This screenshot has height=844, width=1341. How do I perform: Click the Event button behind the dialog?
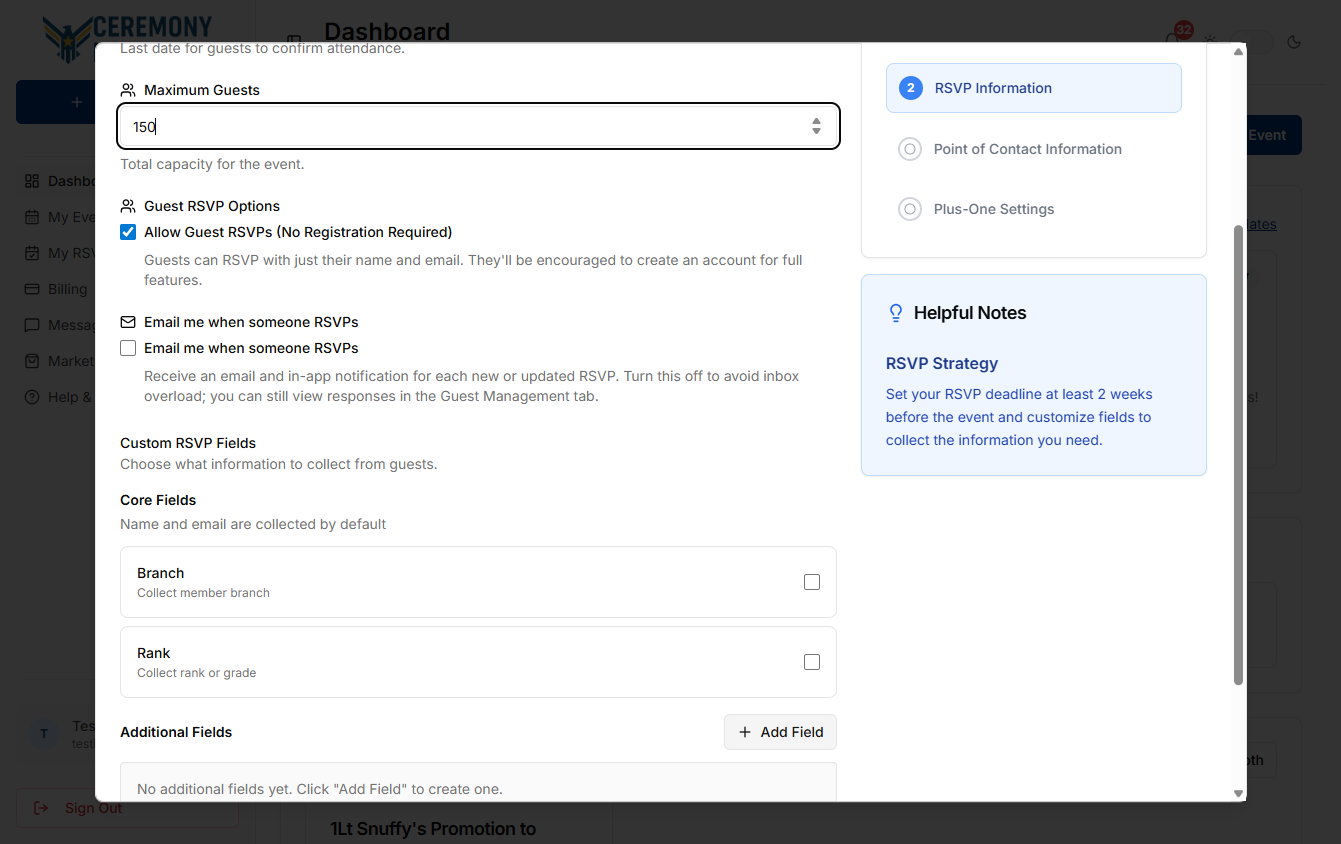1272,135
